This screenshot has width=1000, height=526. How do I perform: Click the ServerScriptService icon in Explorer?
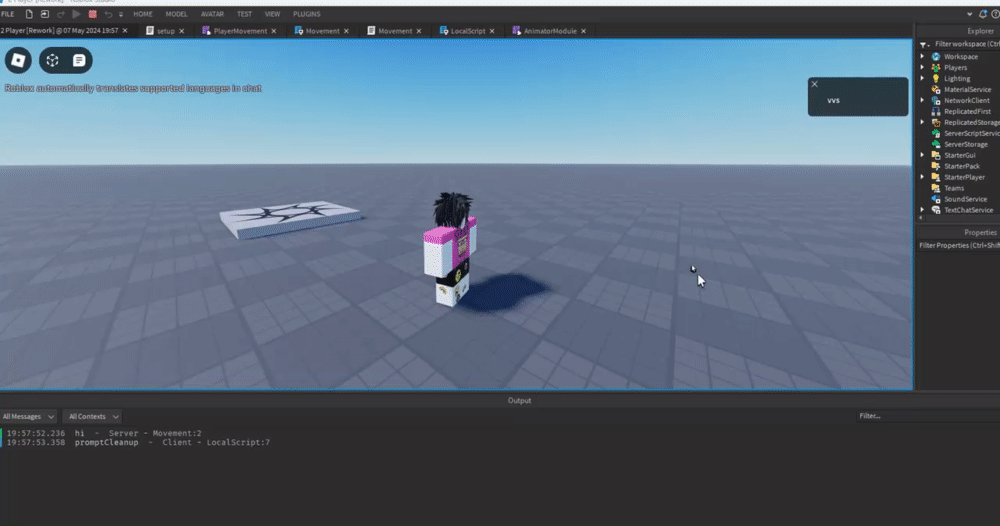click(936, 133)
